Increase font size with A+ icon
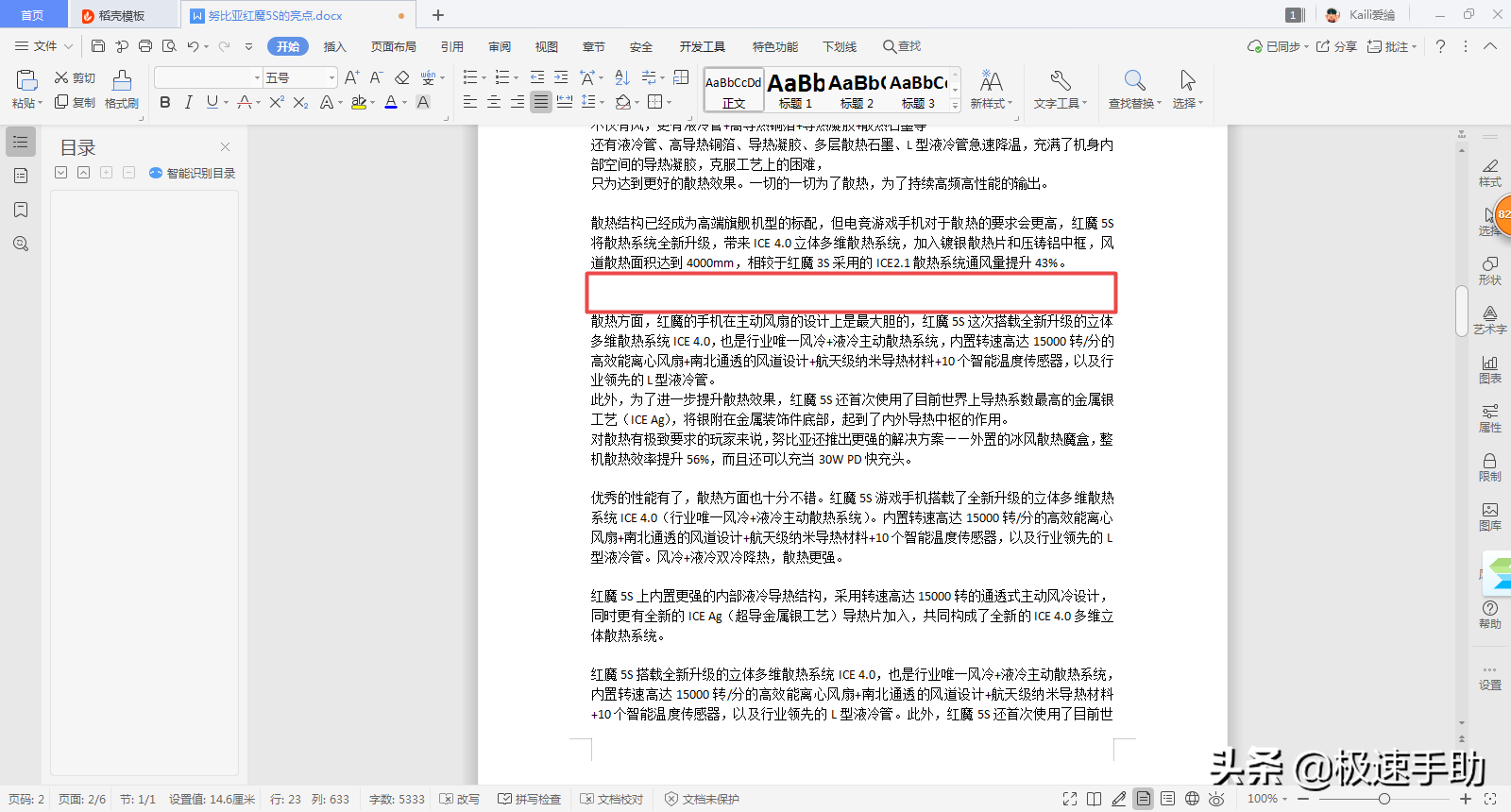This screenshot has width=1511, height=812. click(351, 77)
